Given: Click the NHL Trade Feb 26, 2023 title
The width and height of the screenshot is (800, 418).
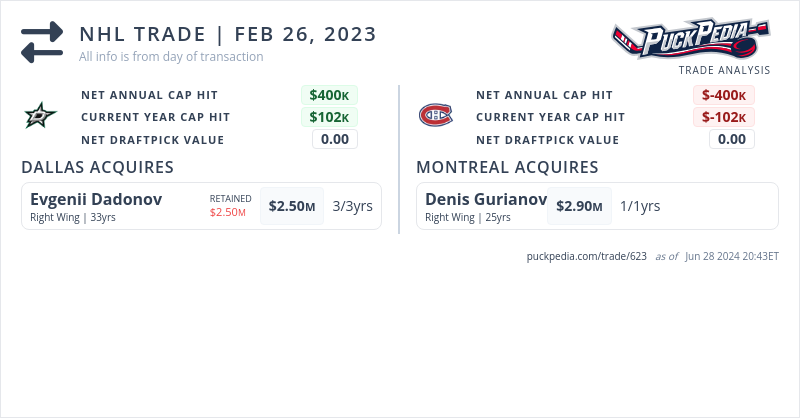Looking at the screenshot, I should 228,34.
